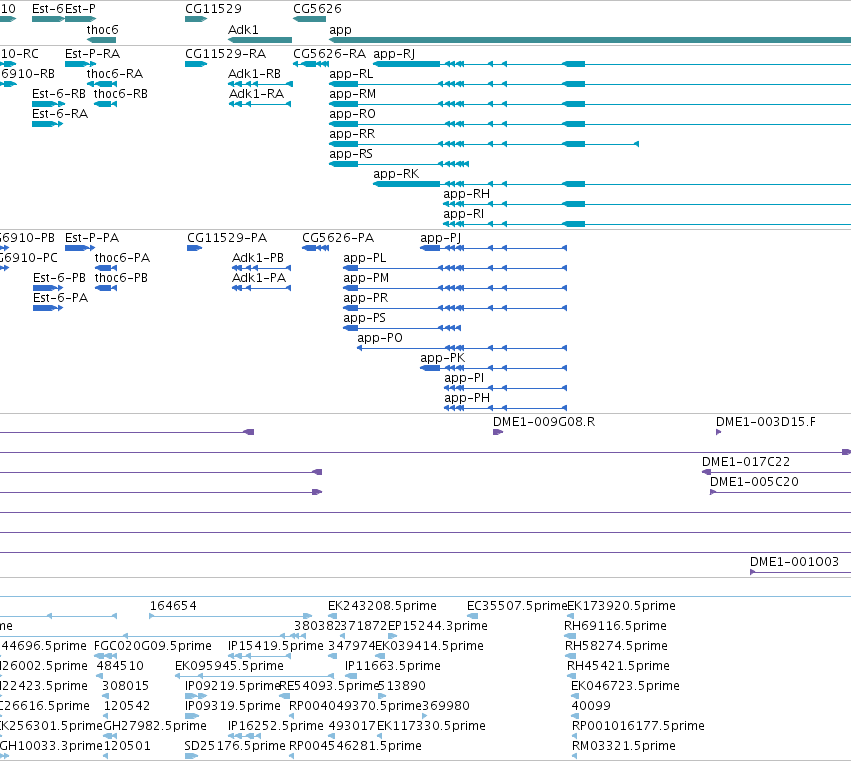
Task: Click the Est-P gene label
Action: [80, 9]
